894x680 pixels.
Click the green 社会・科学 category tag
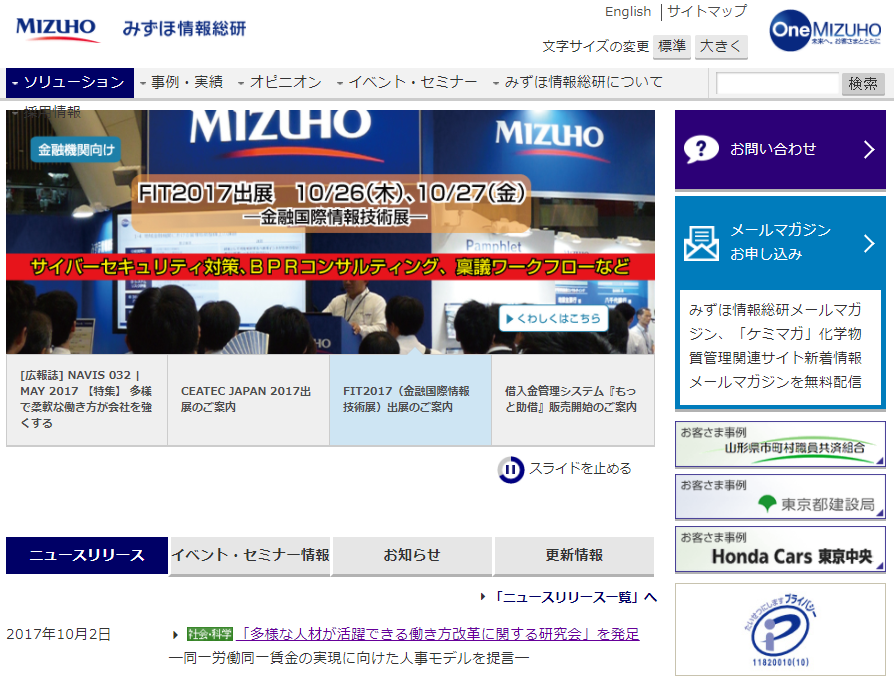pyautogui.click(x=209, y=634)
